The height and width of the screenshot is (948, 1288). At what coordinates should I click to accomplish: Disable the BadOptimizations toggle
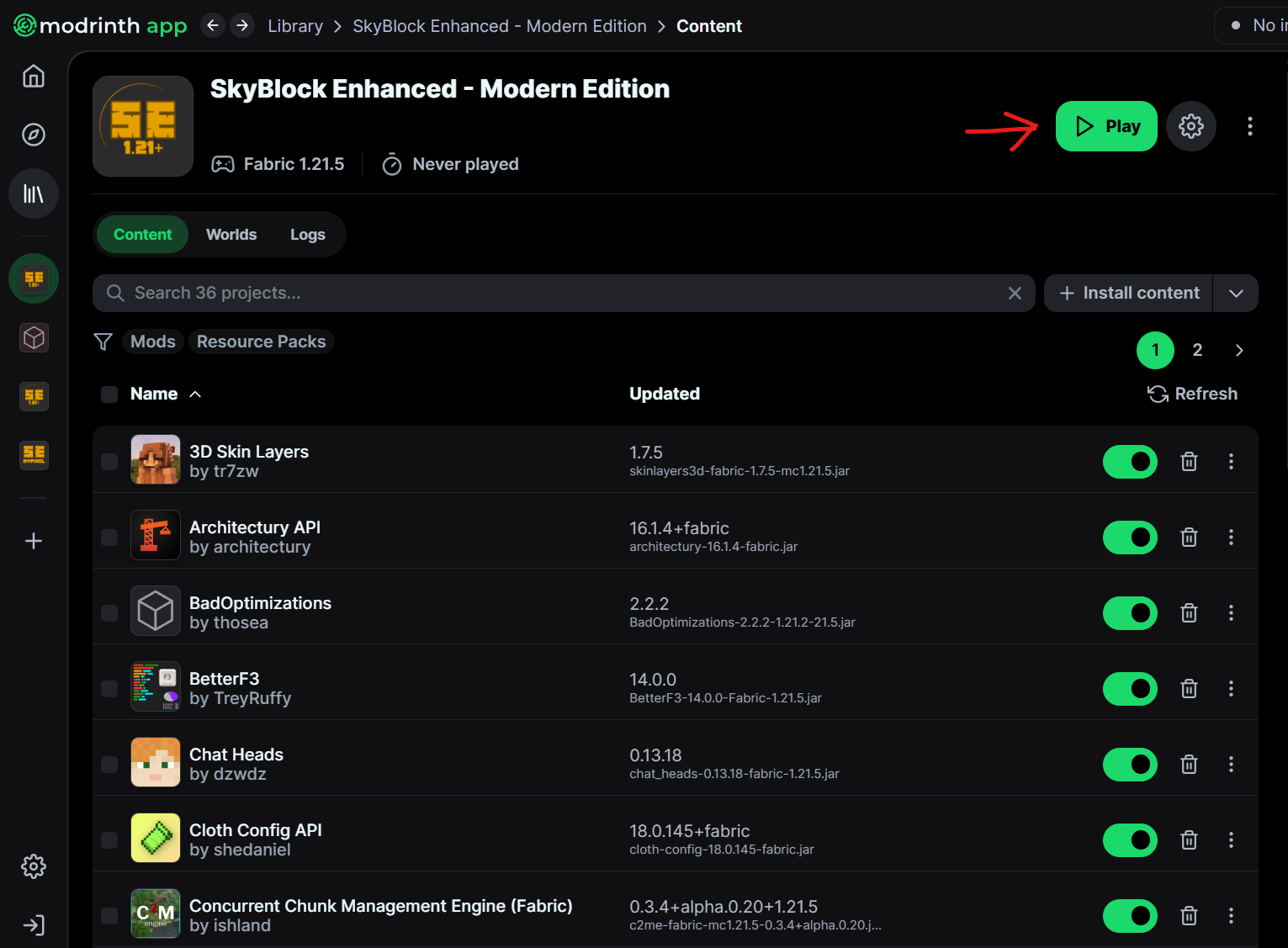click(x=1130, y=613)
